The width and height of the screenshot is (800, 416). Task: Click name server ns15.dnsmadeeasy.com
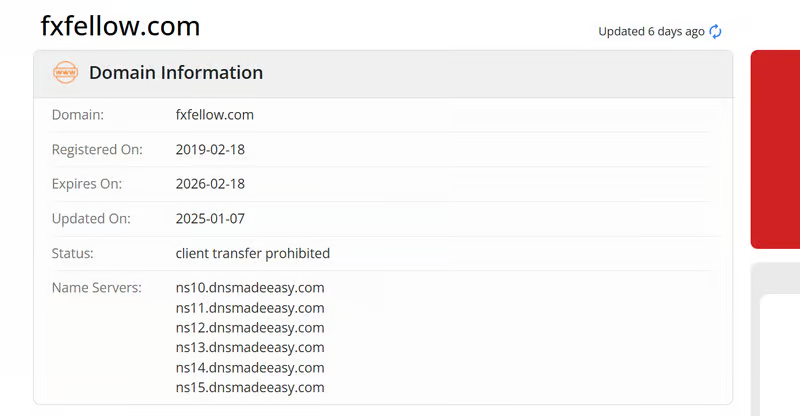[250, 388]
